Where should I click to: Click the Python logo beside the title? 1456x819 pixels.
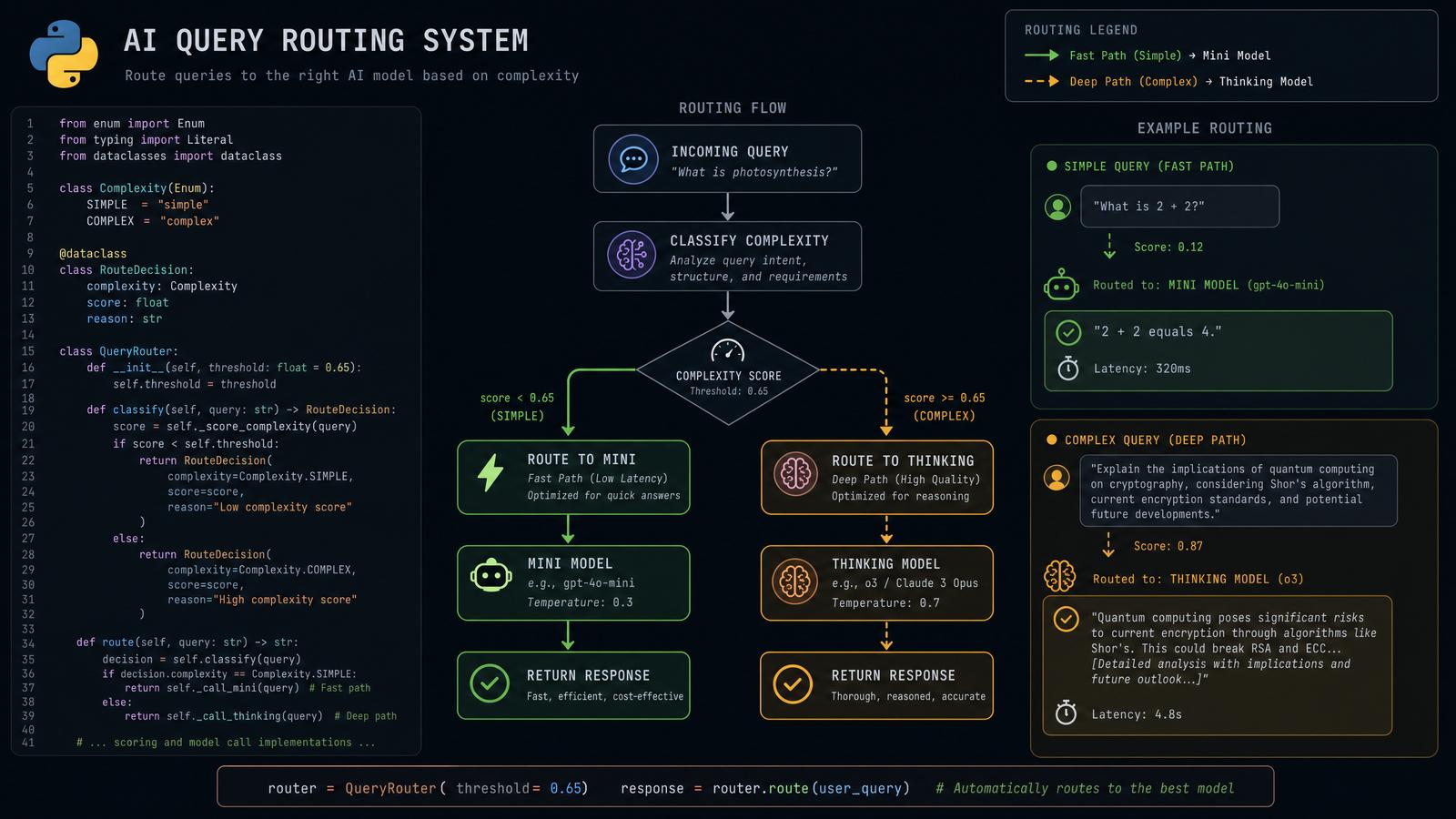64,55
